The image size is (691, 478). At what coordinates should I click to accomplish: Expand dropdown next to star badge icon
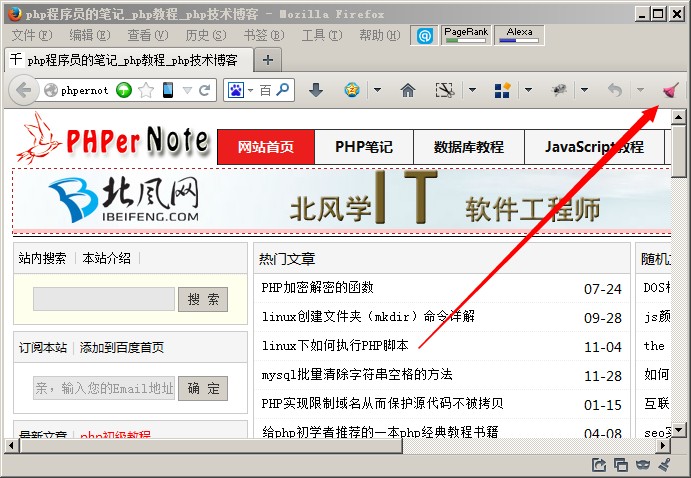tap(377, 90)
